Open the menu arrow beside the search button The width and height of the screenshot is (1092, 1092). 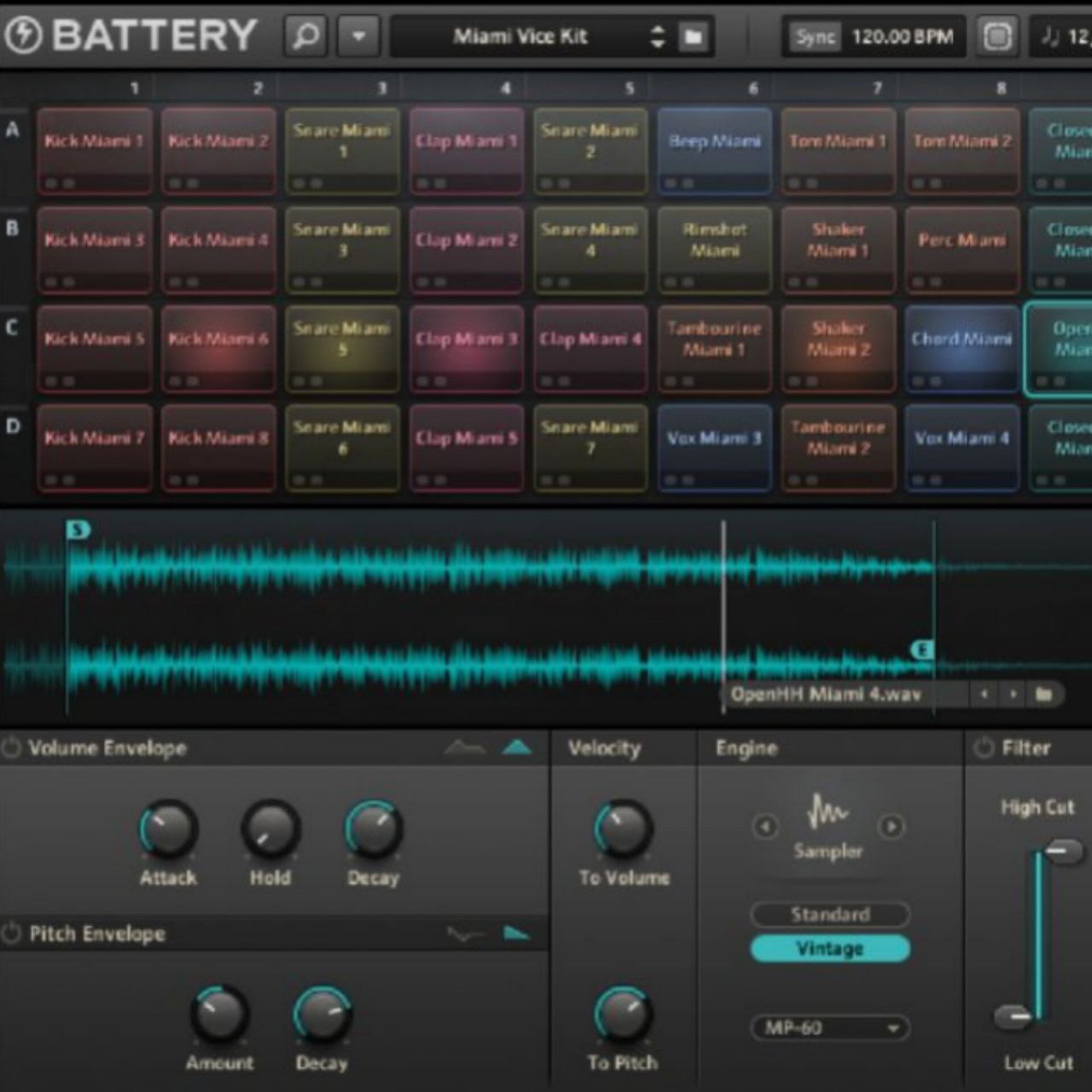click(359, 37)
